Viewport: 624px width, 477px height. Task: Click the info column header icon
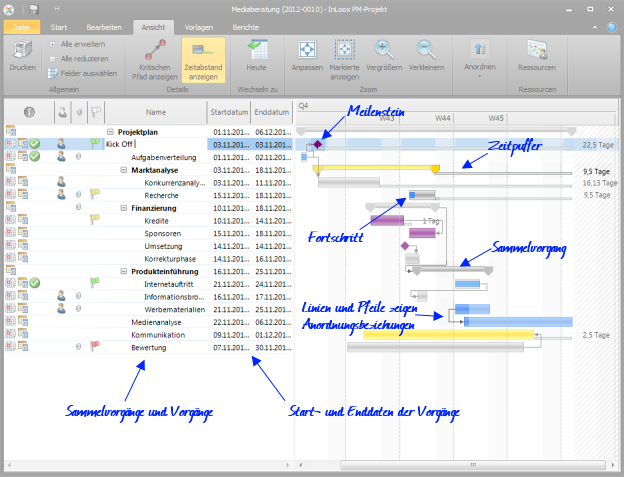click(29, 112)
